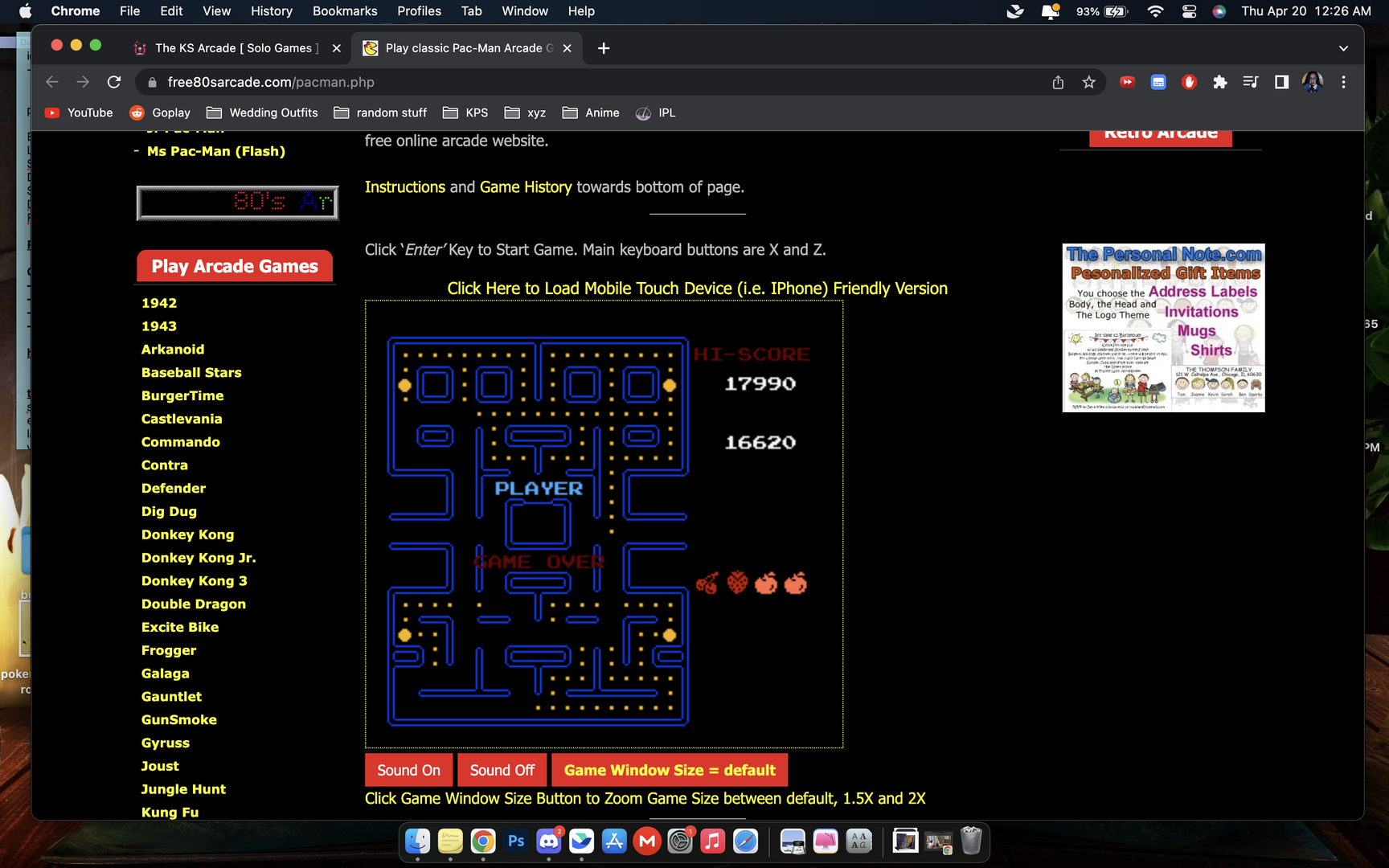1389x868 pixels.
Task: Open the History menu
Action: (272, 11)
